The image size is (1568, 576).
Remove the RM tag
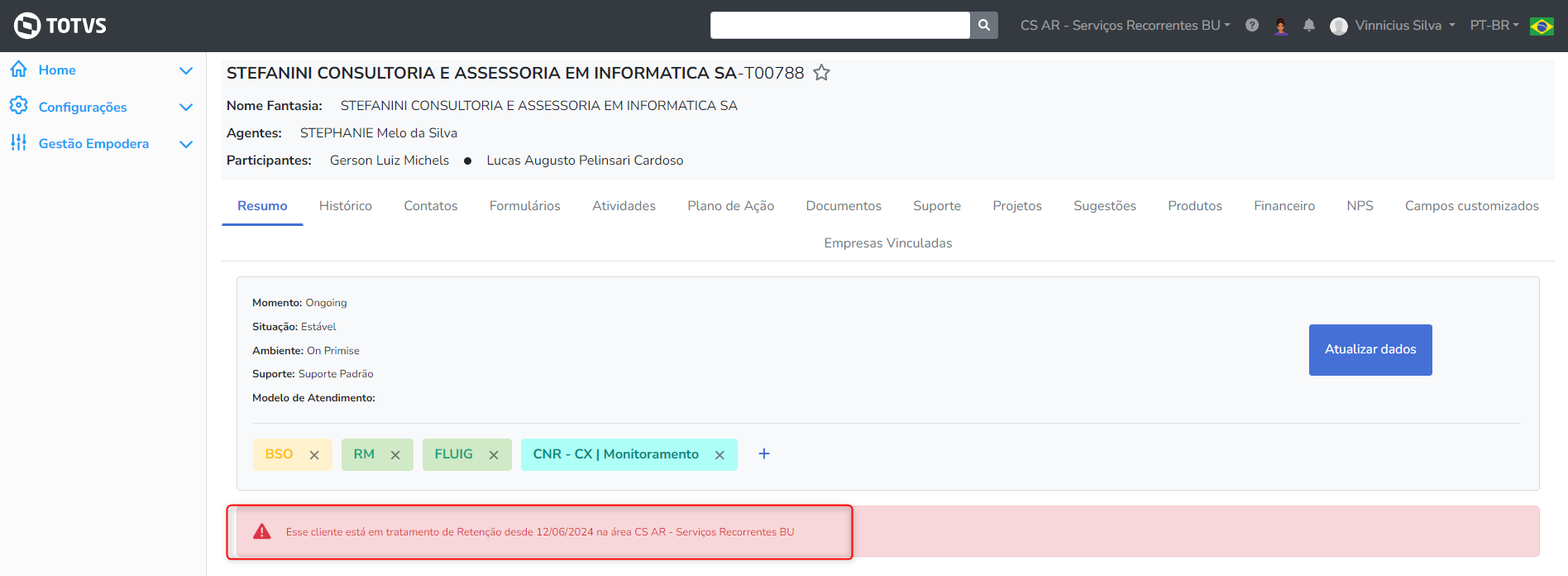[395, 455]
